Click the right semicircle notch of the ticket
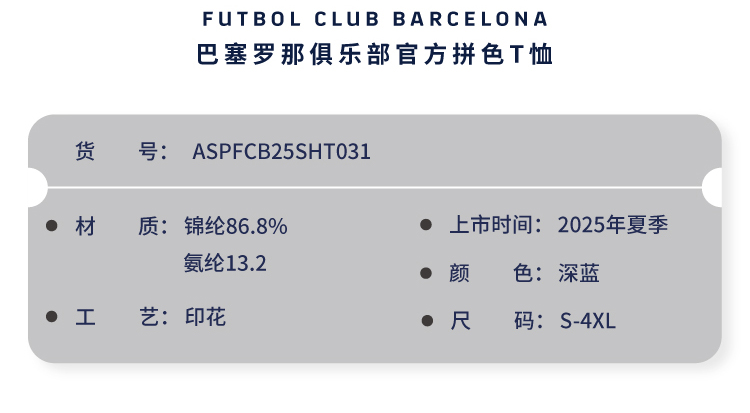The image size is (750, 413). click(713, 187)
